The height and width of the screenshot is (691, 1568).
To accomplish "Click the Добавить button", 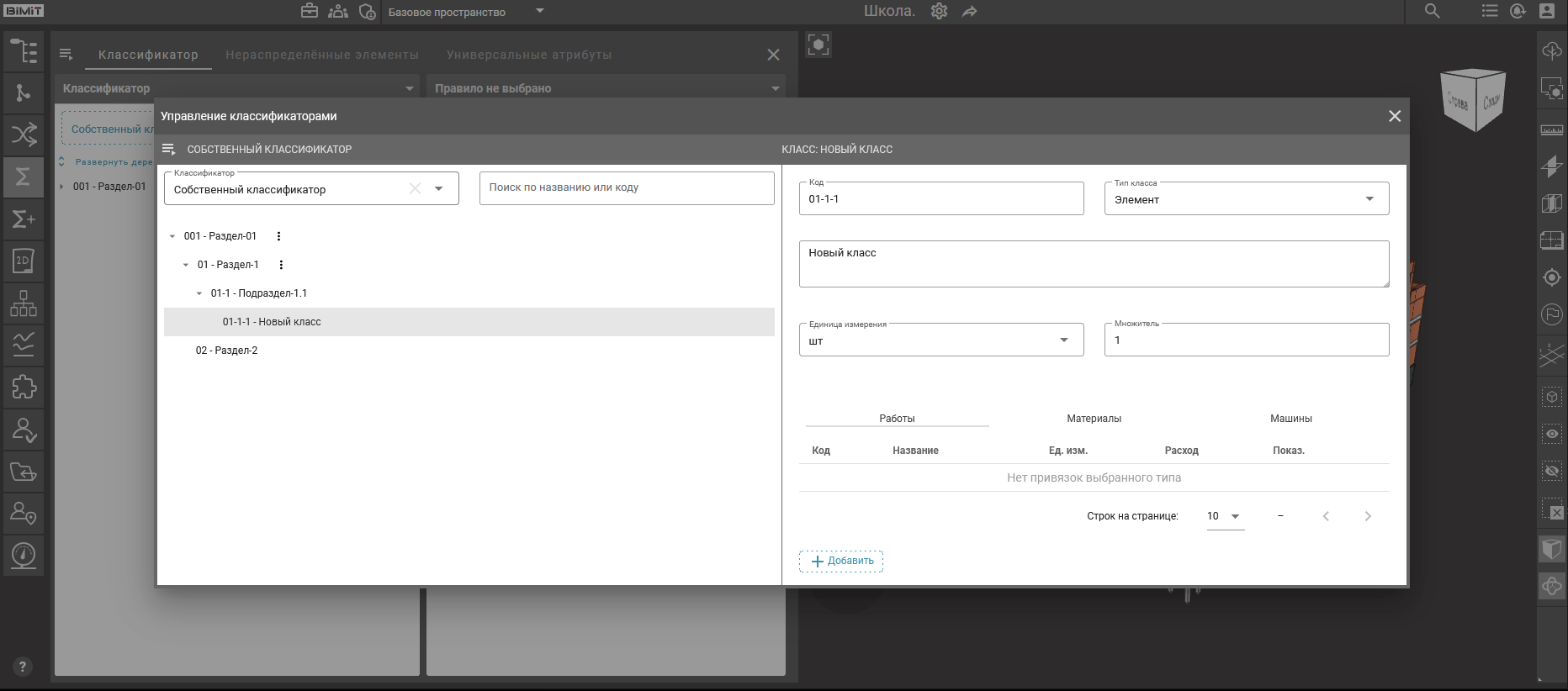I will click(841, 561).
